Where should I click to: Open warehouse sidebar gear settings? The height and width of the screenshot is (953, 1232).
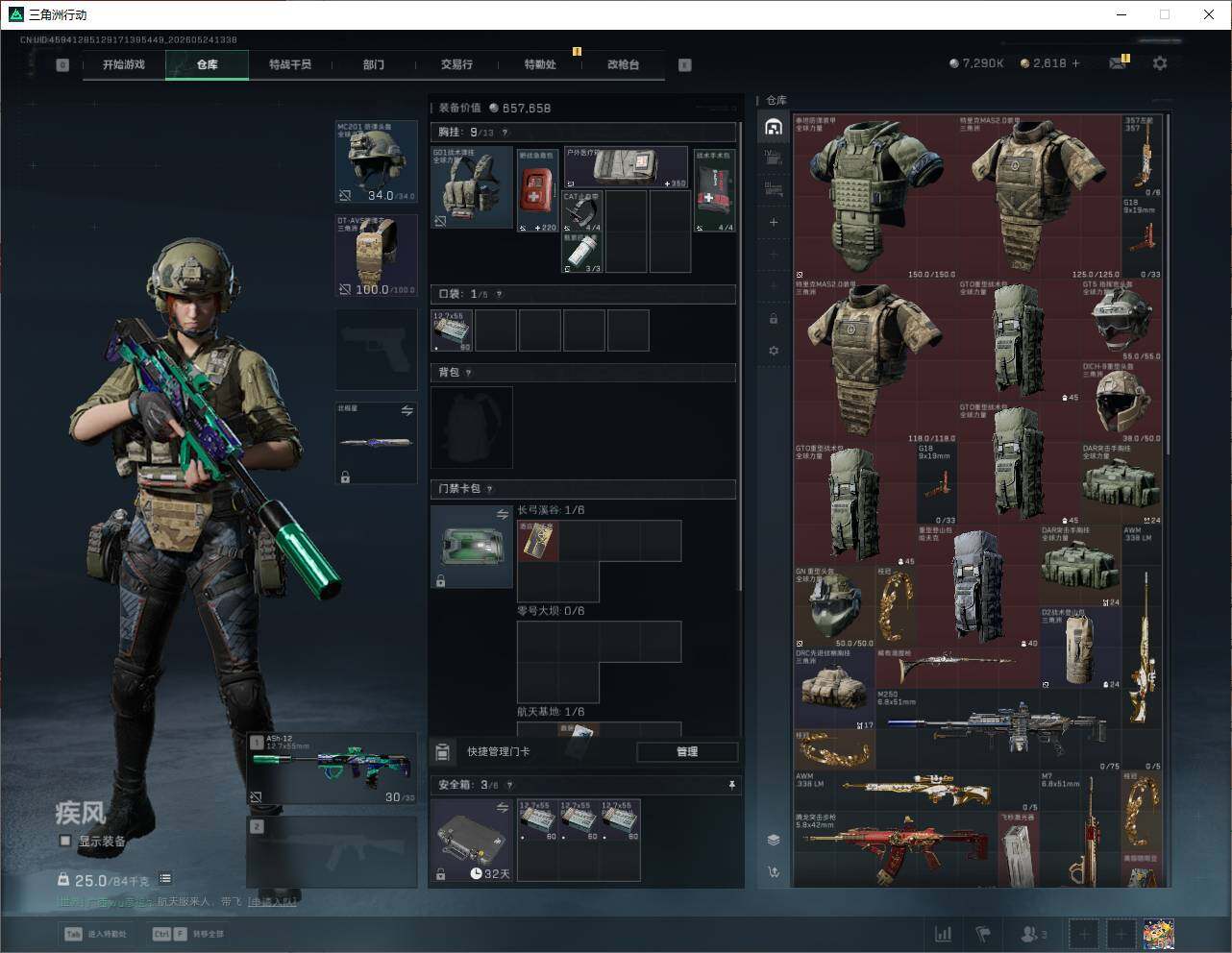pos(774,351)
